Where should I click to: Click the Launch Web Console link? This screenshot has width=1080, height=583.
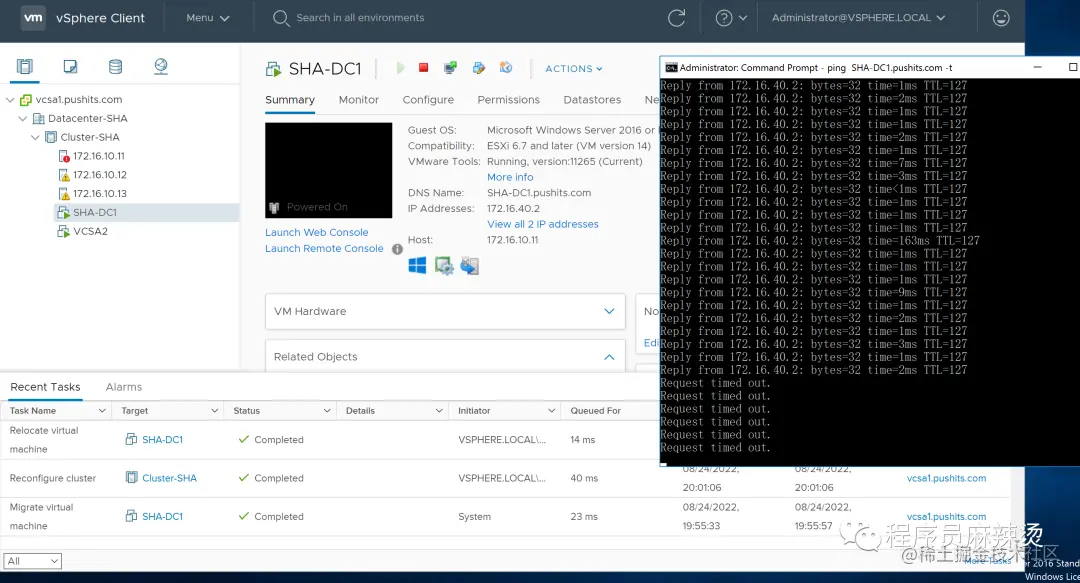pos(317,233)
